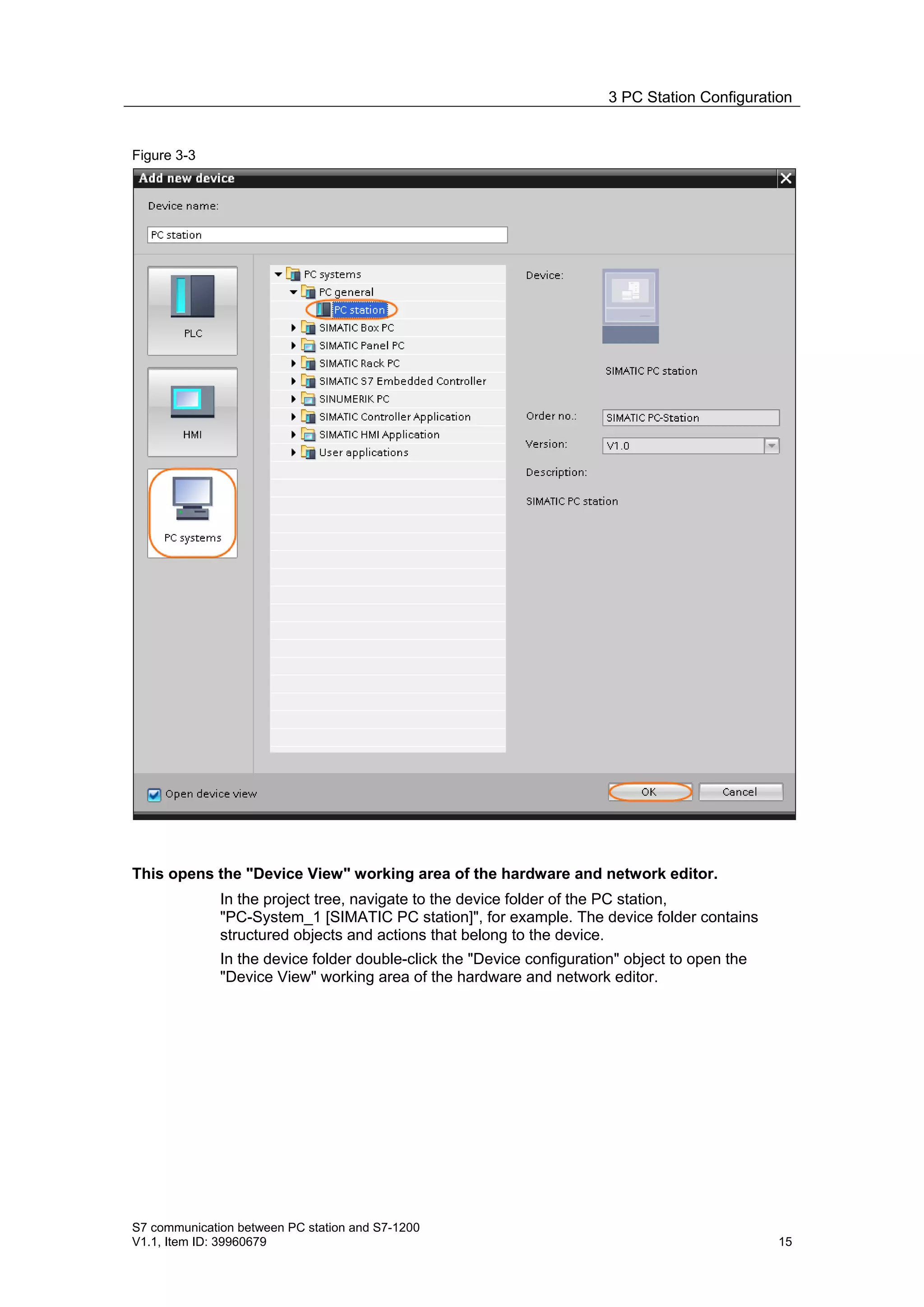Toggle the Open device view checkbox
Screen dimensions: 924x1307
coord(154,794)
